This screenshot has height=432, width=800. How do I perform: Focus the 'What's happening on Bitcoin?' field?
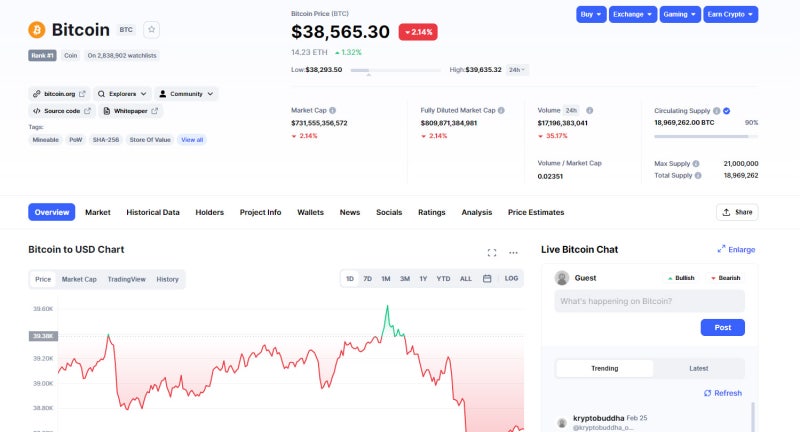(649, 301)
